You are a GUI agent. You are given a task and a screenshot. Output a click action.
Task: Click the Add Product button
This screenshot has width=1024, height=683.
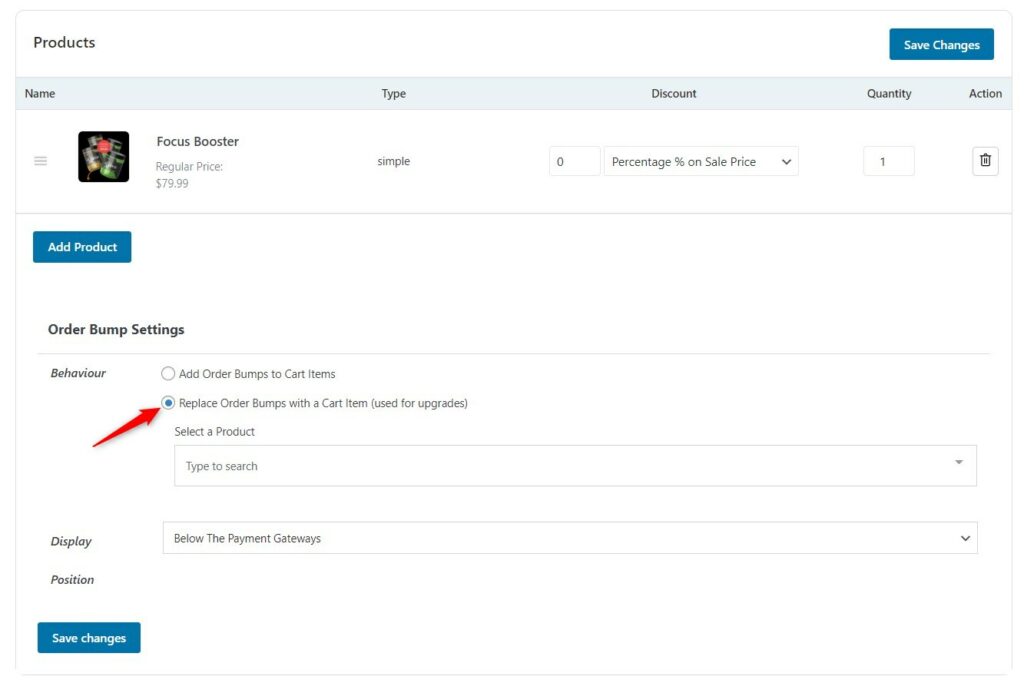pyautogui.click(x=82, y=247)
